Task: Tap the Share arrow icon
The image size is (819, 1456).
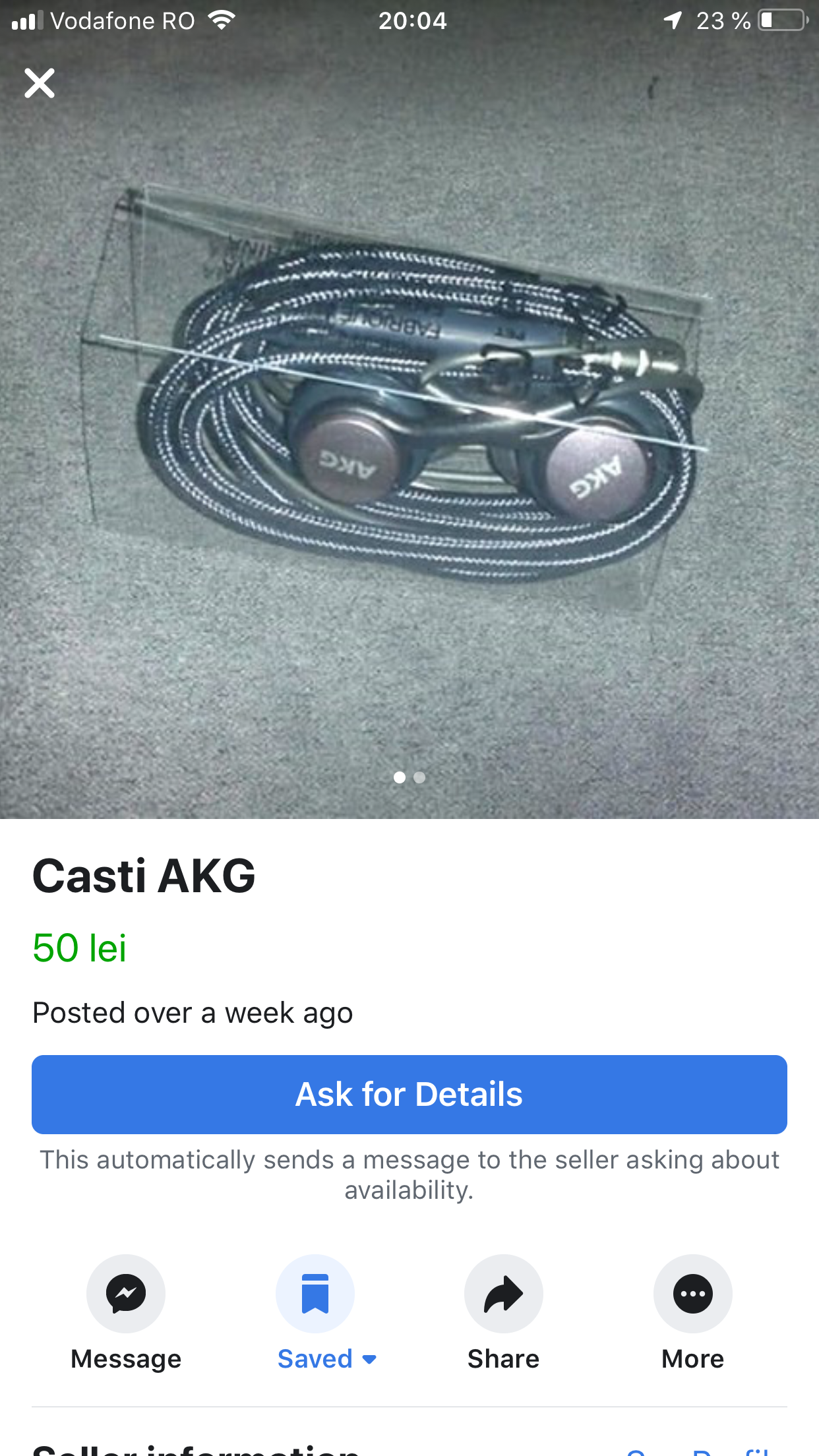Action: 504,1294
